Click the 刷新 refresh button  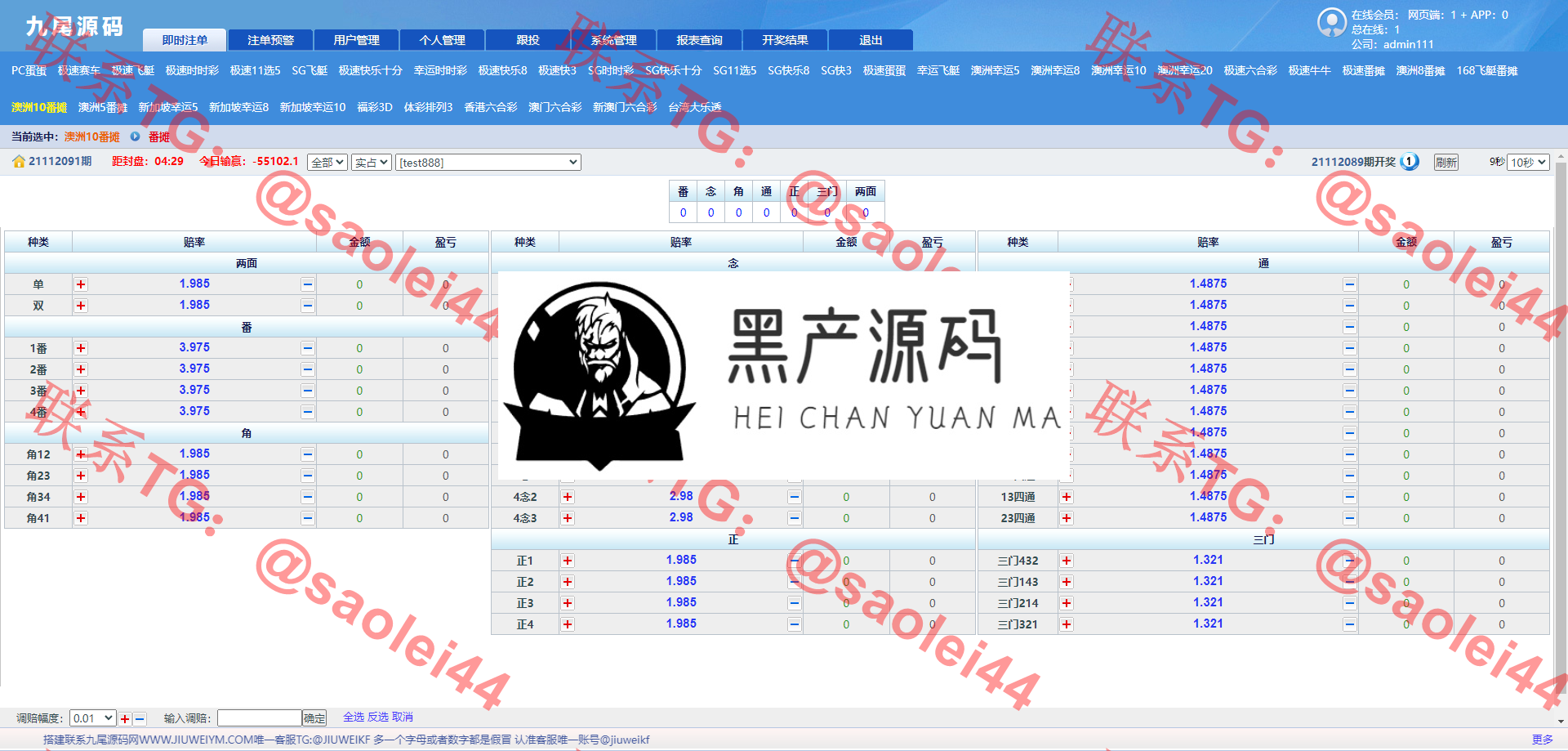pyautogui.click(x=1446, y=163)
